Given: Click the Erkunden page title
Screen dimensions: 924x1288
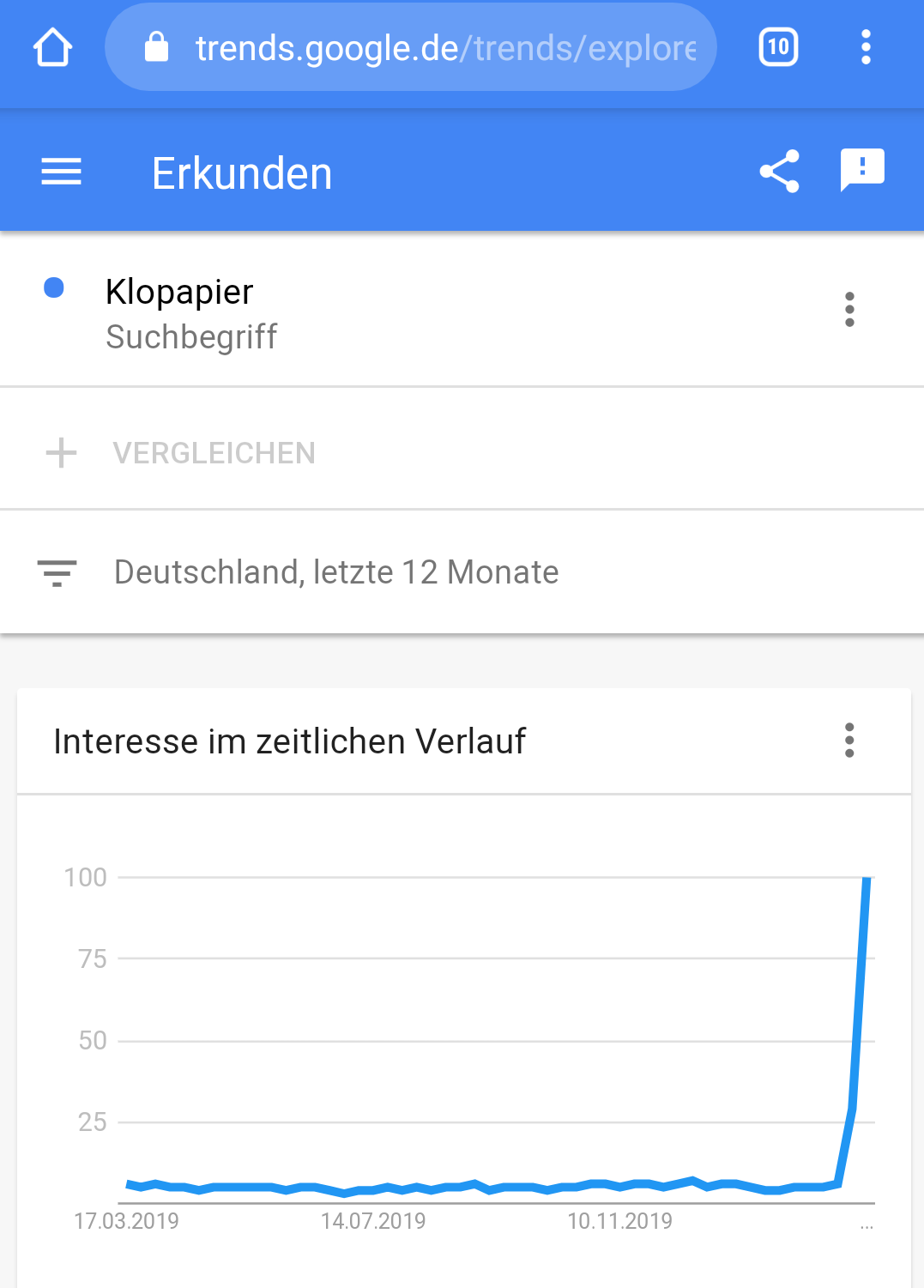Looking at the screenshot, I should click(x=242, y=173).
